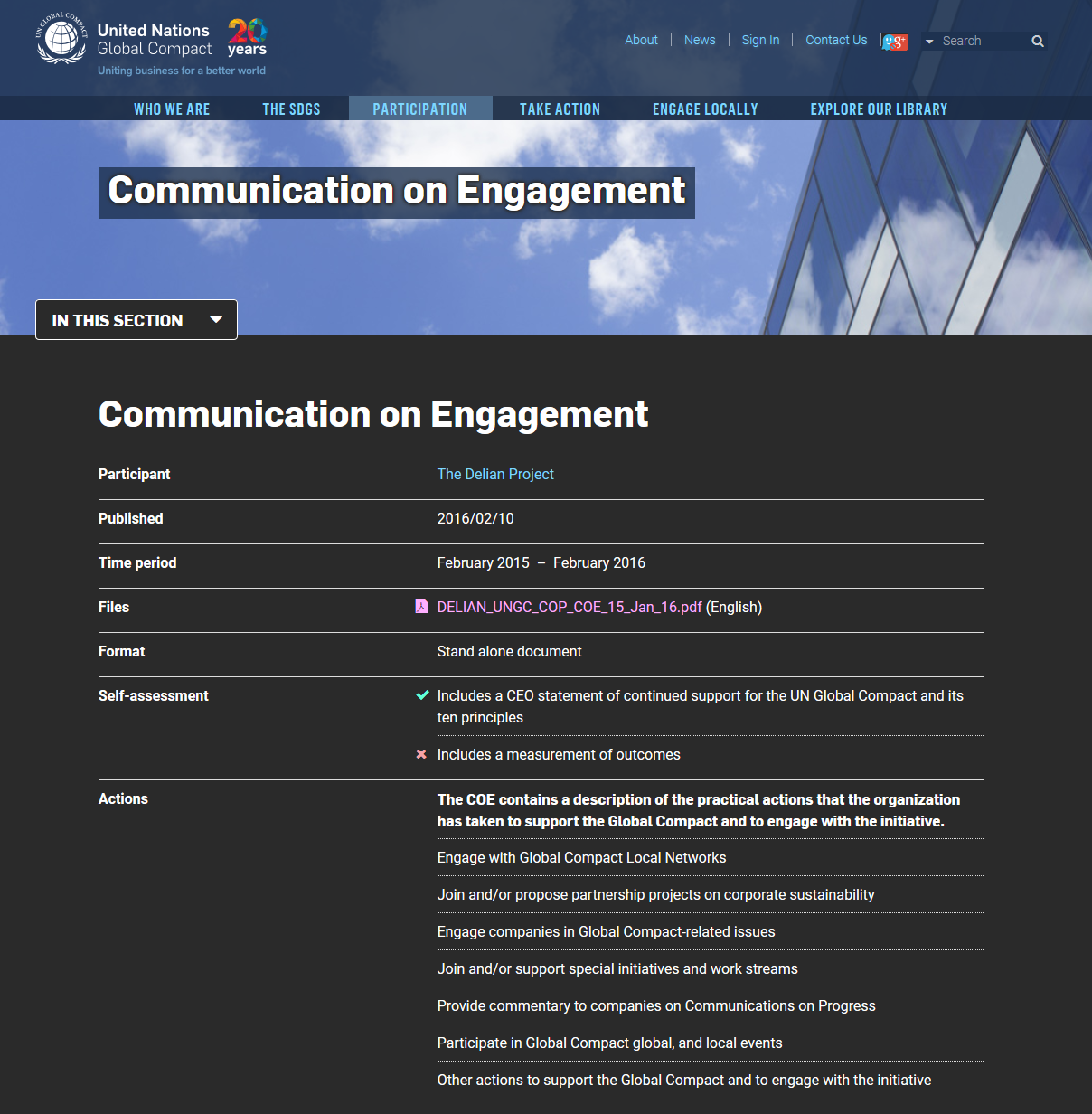Click the green checkmark beside CEO statement
1092x1114 pixels.
tap(421, 695)
